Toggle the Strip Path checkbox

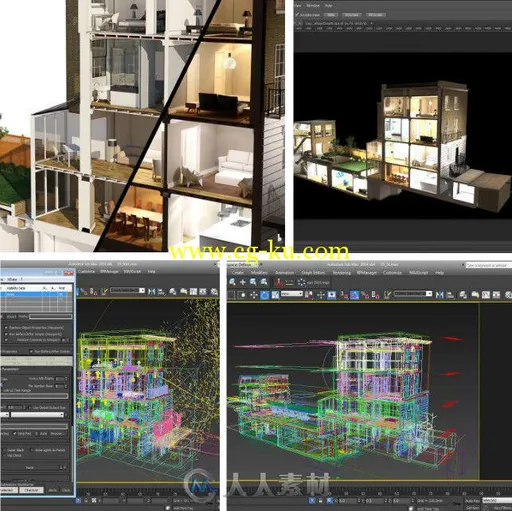click(15, 434)
